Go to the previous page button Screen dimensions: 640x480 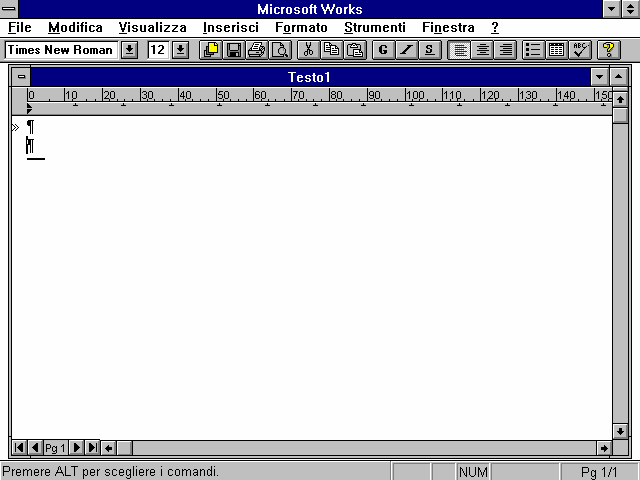coord(35,448)
